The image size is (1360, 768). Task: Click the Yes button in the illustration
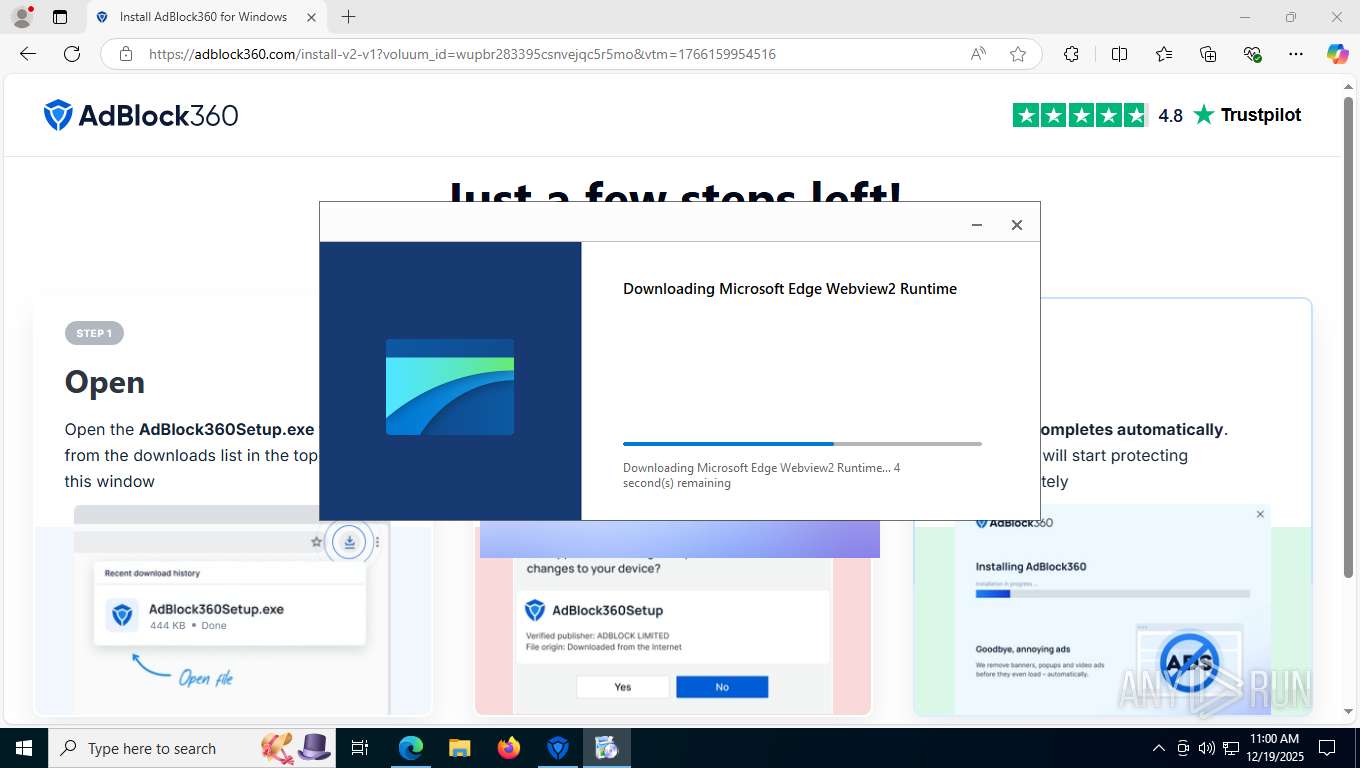tap(623, 687)
